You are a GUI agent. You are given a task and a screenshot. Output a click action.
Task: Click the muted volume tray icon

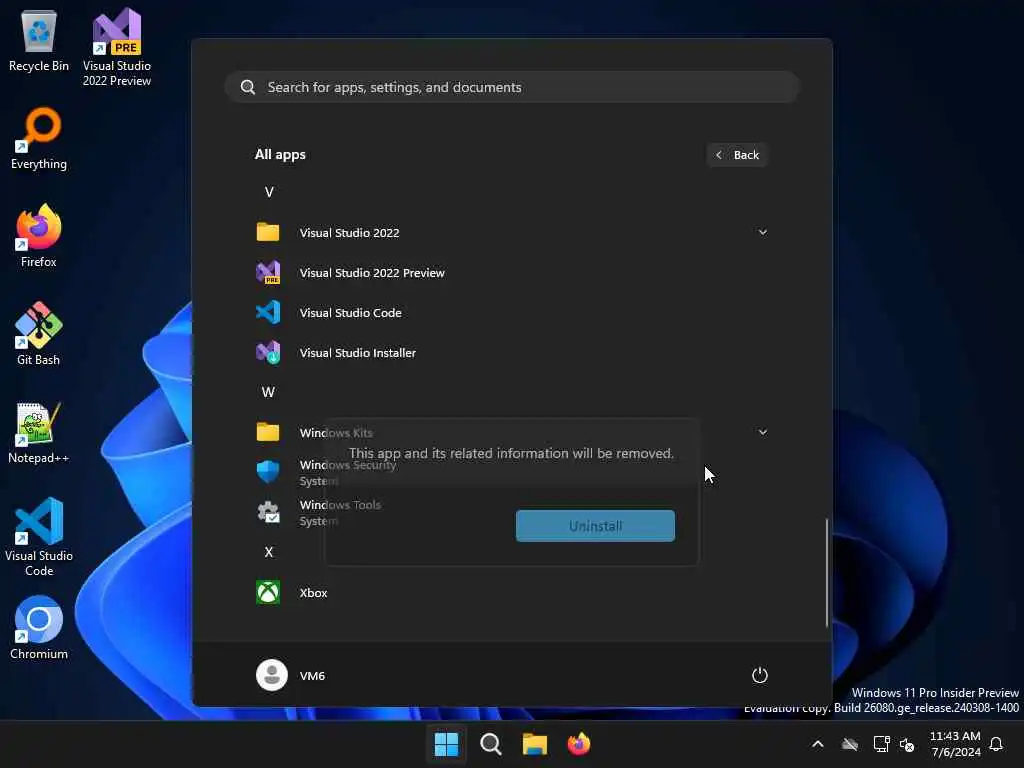(907, 744)
